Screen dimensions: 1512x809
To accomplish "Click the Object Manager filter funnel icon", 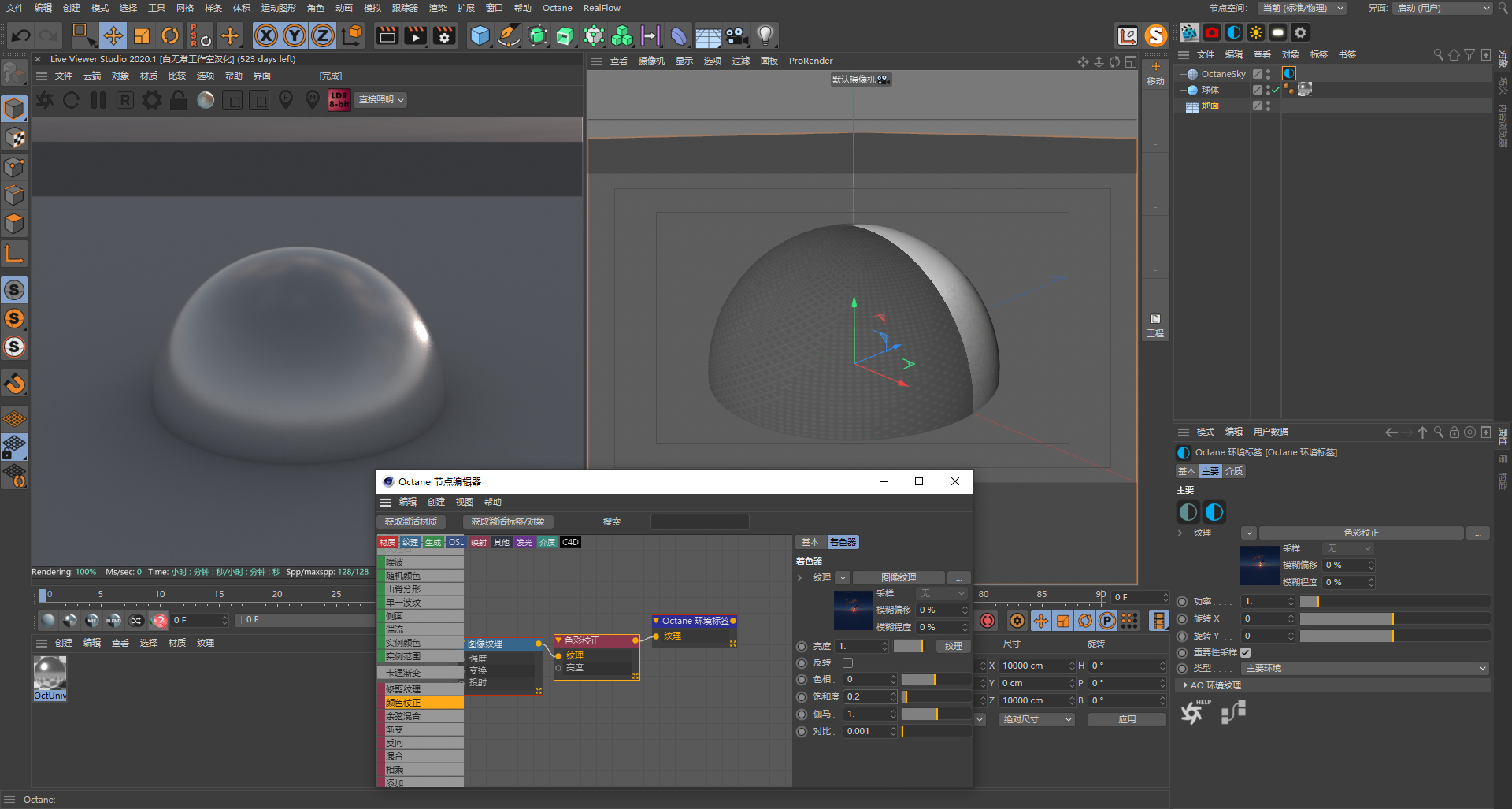I will (x=1469, y=54).
